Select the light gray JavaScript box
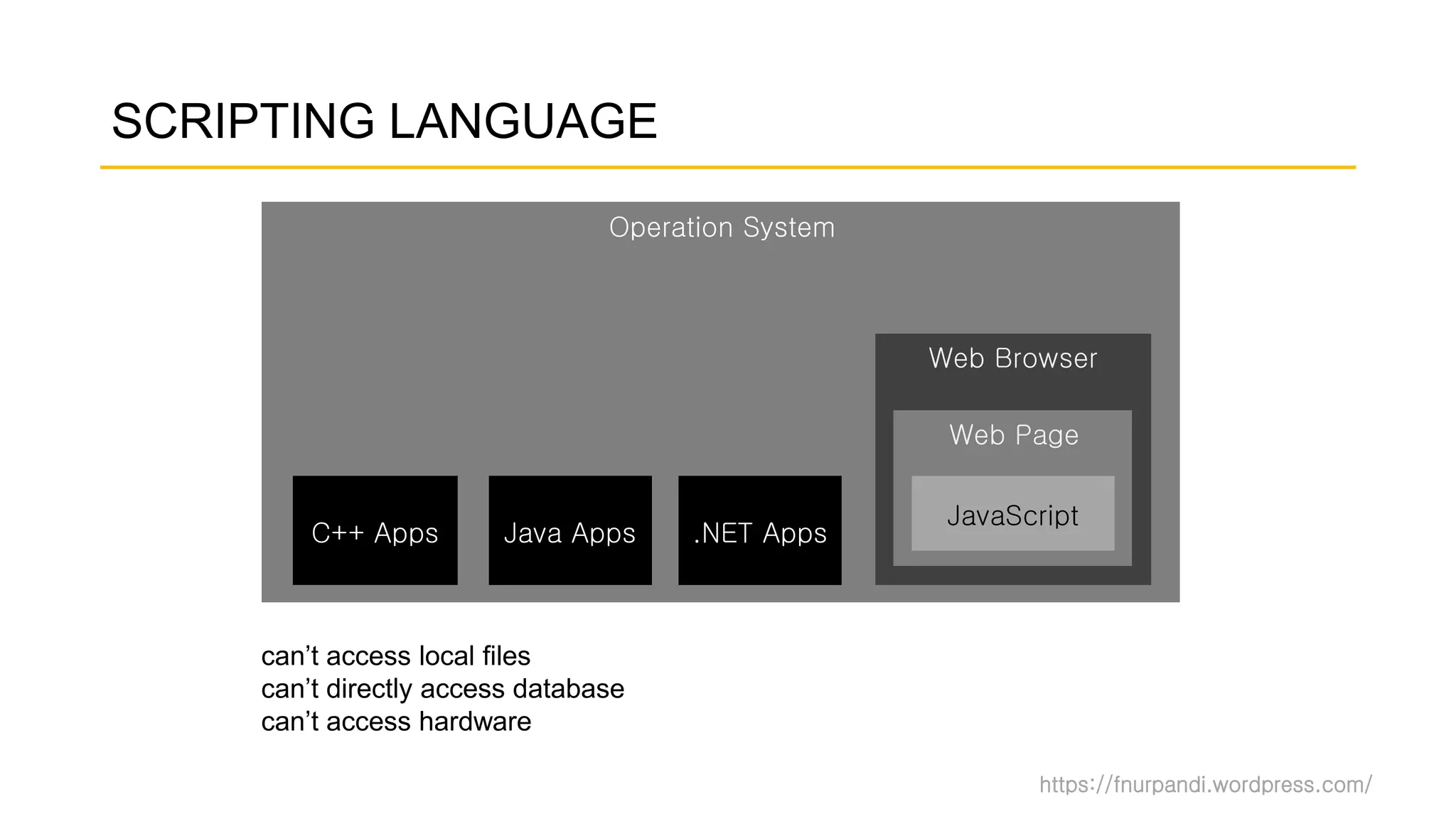This screenshot has height=819, width=1456. [1012, 514]
